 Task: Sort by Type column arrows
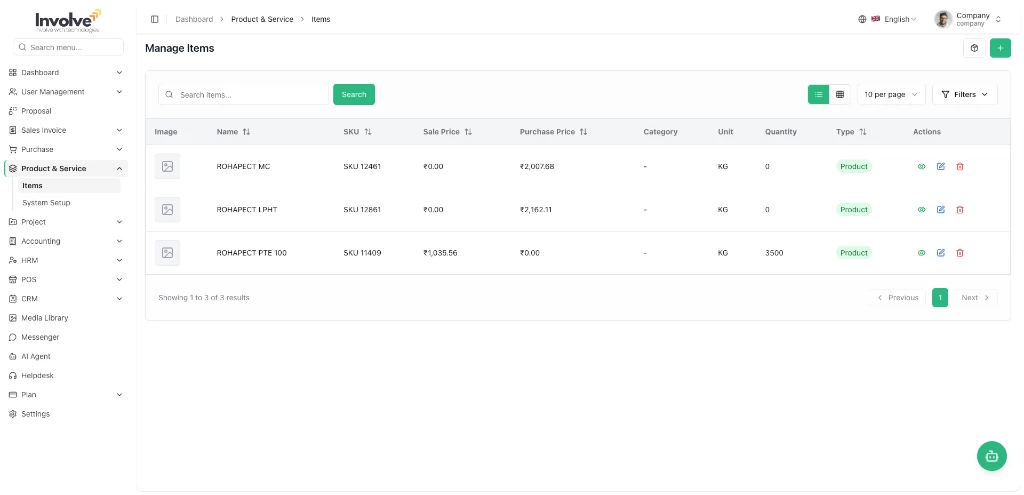863,132
